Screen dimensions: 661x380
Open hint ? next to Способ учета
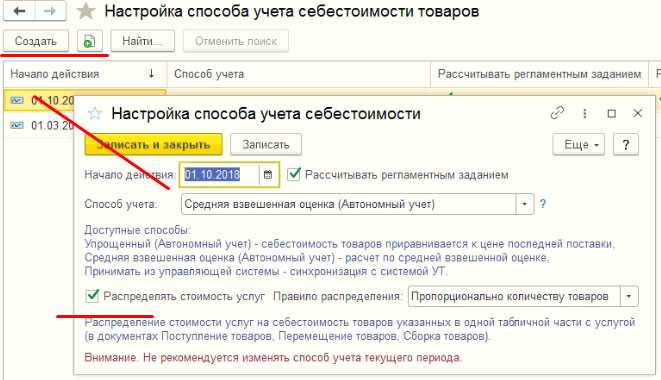543,204
